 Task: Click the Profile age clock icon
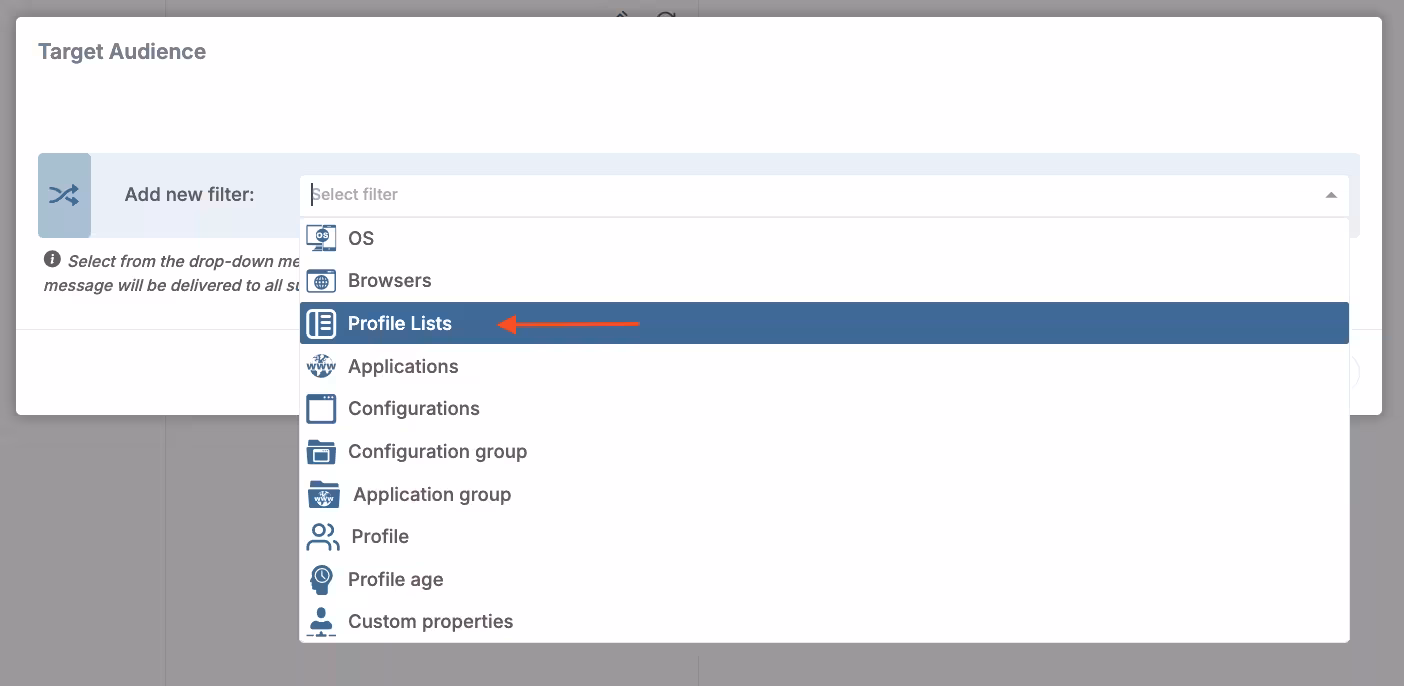pyautogui.click(x=321, y=579)
